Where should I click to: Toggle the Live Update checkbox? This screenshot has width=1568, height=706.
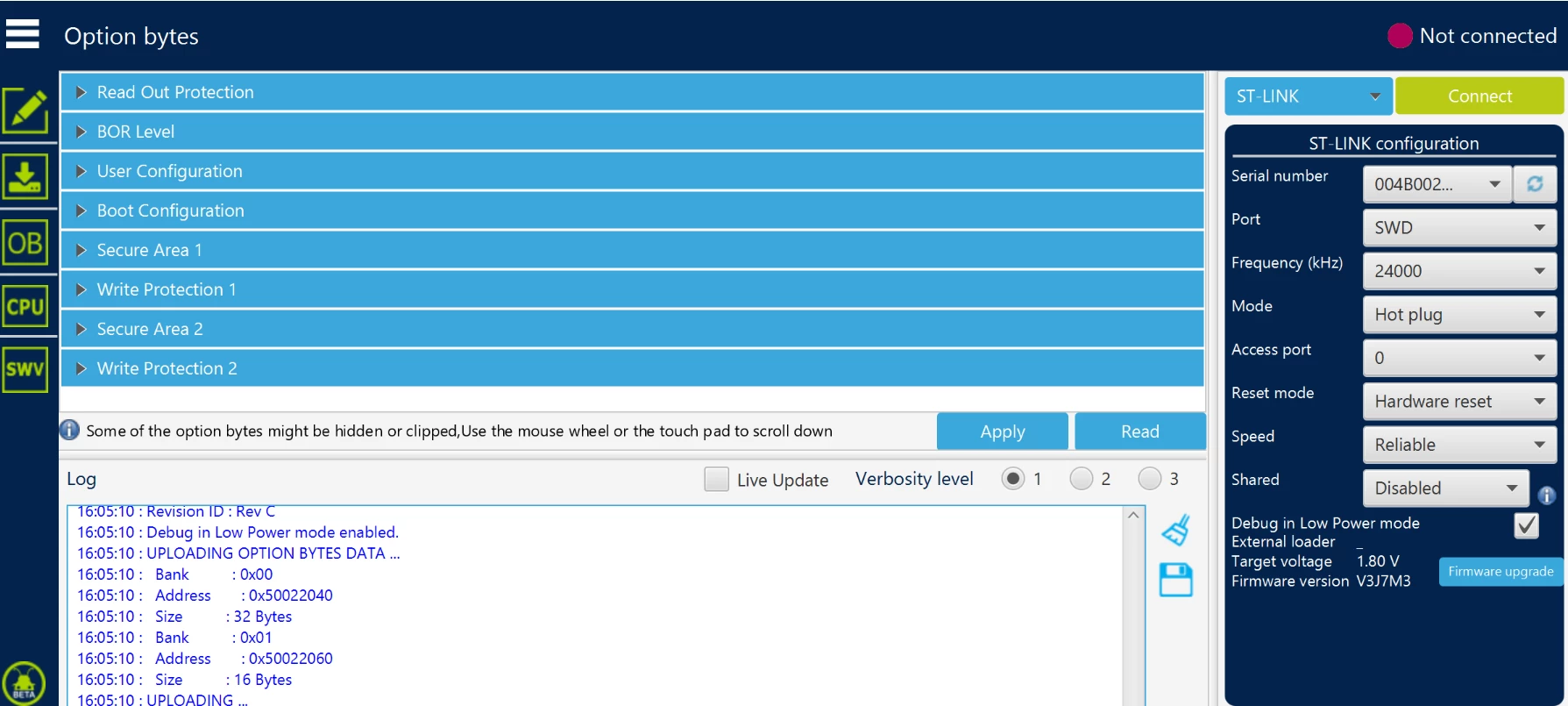pyautogui.click(x=716, y=479)
